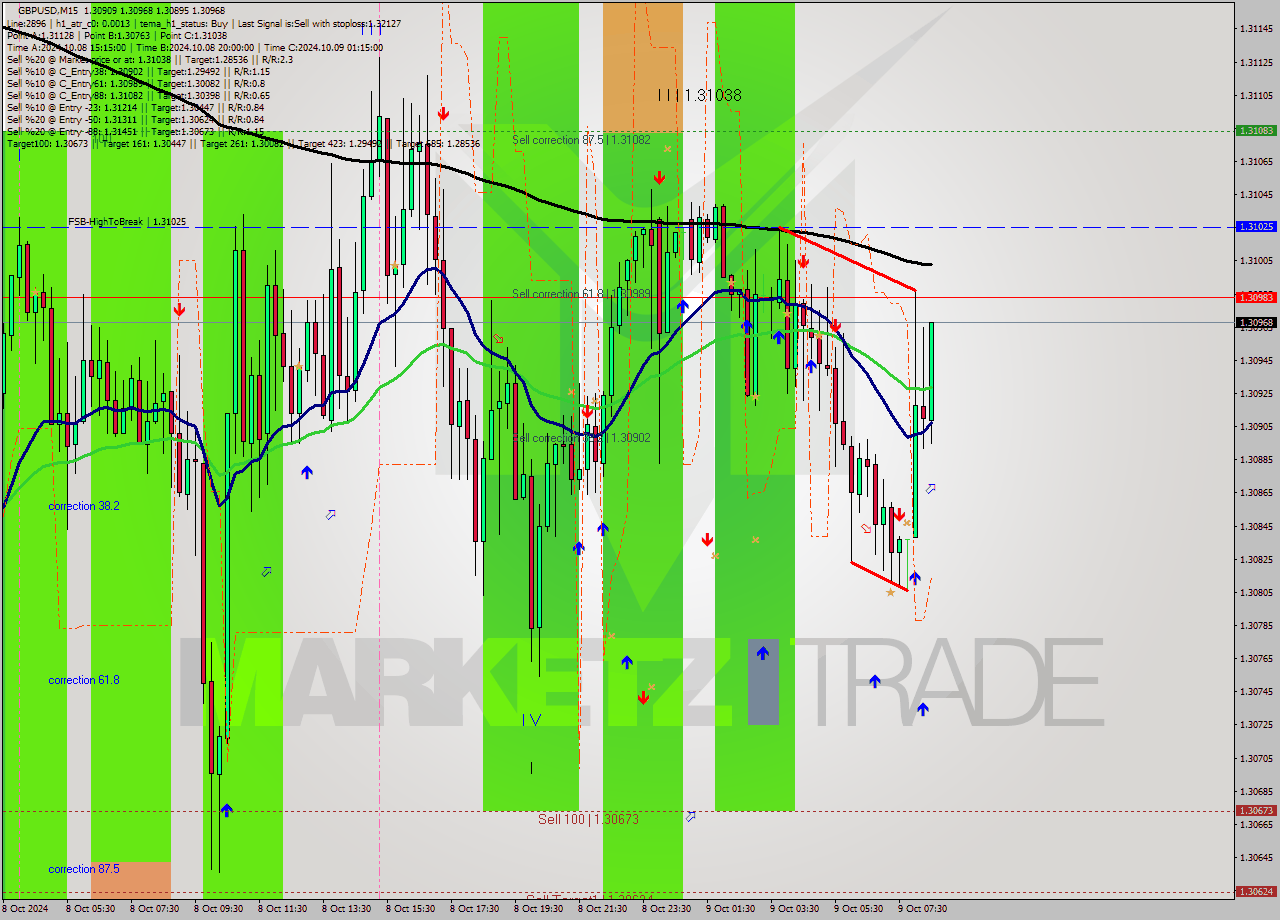Click the FSB-HighToBreak | 1.31025 label
The image size is (1280, 920).
127,221
